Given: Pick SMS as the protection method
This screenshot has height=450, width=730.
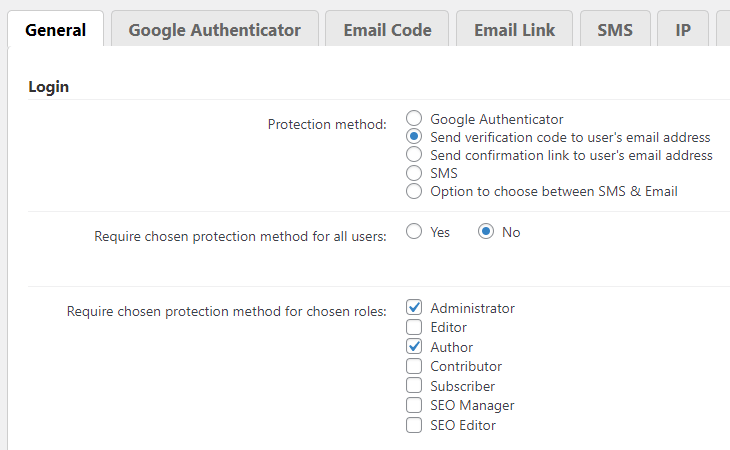Looking at the screenshot, I should click(x=414, y=173).
